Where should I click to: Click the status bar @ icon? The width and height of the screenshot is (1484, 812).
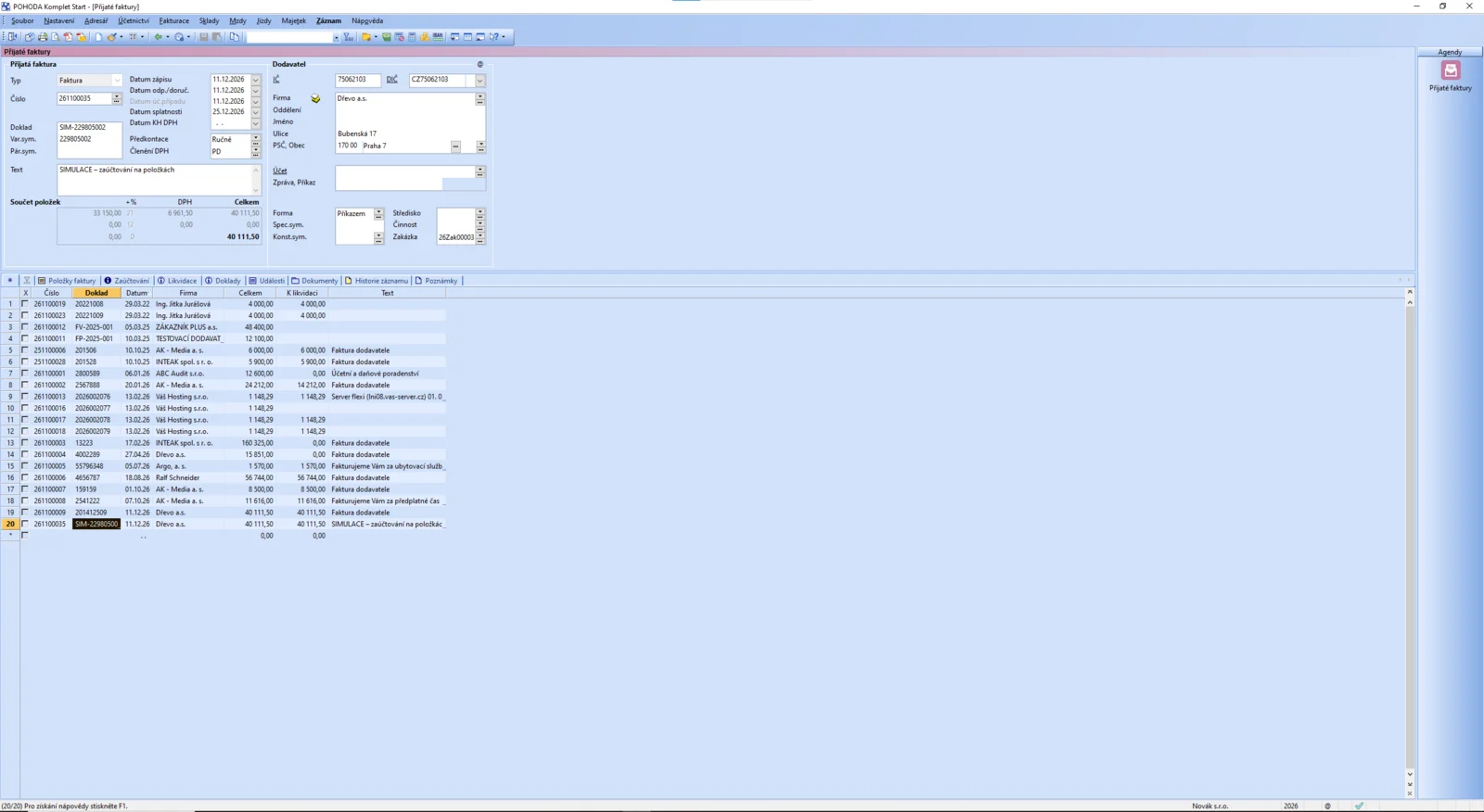pyautogui.click(x=1327, y=806)
